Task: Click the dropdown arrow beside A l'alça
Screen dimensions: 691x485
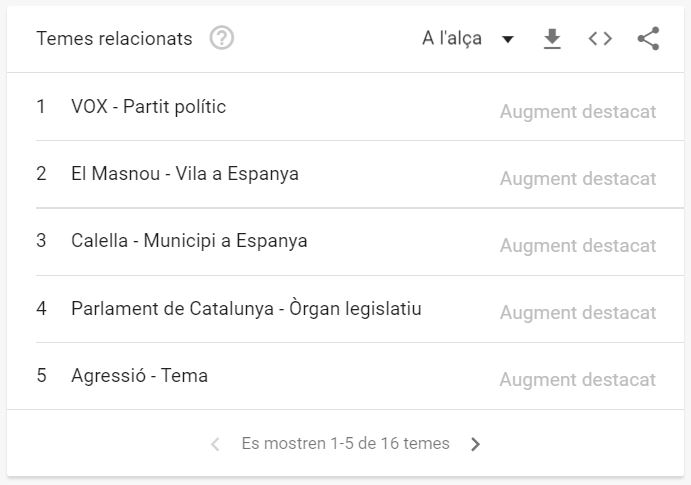Action: pos(508,40)
